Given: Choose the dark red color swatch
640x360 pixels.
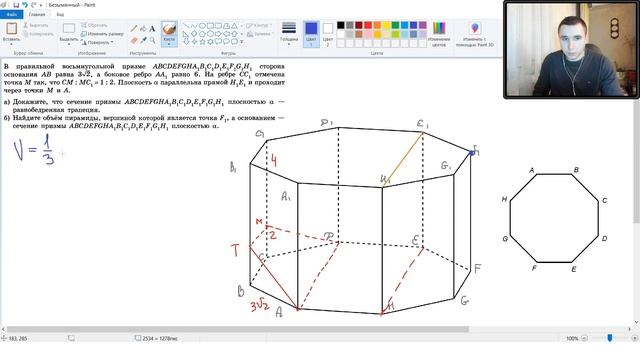Looking at the screenshot, I should pos(359,25).
